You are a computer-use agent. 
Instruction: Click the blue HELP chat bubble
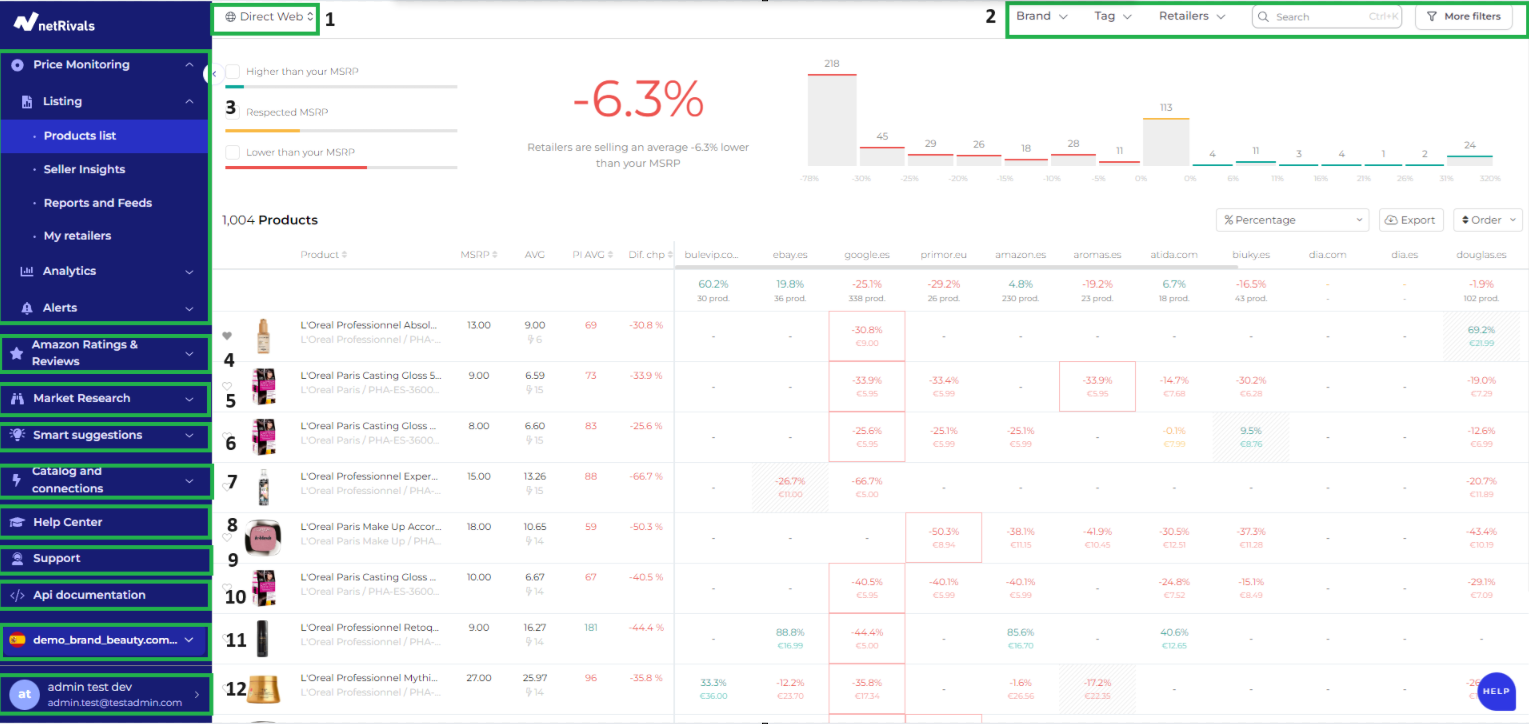click(x=1496, y=691)
